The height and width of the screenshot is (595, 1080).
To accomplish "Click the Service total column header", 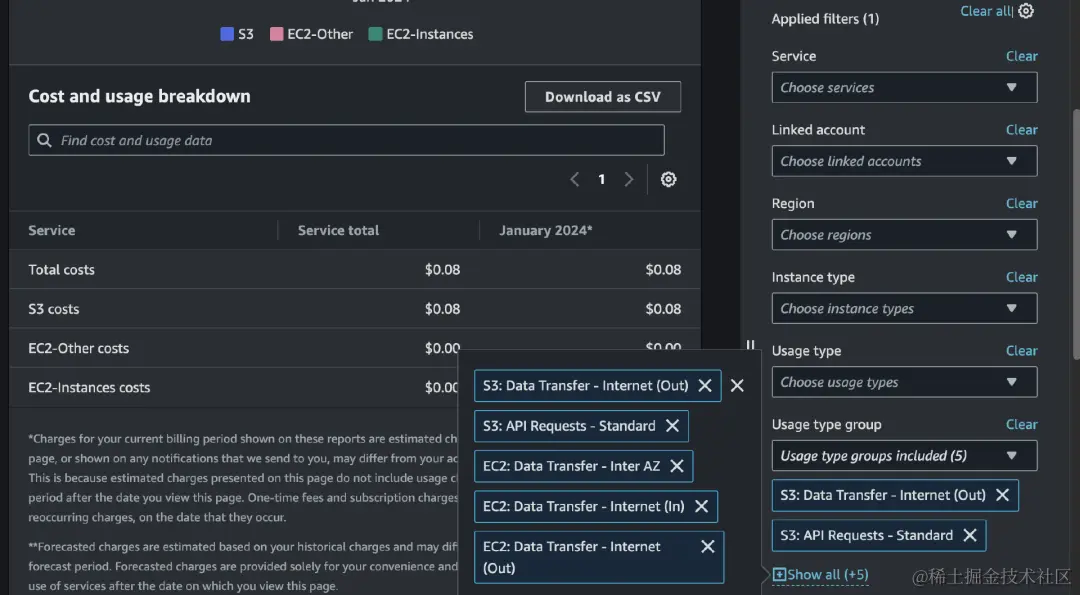I will pyautogui.click(x=338, y=231).
